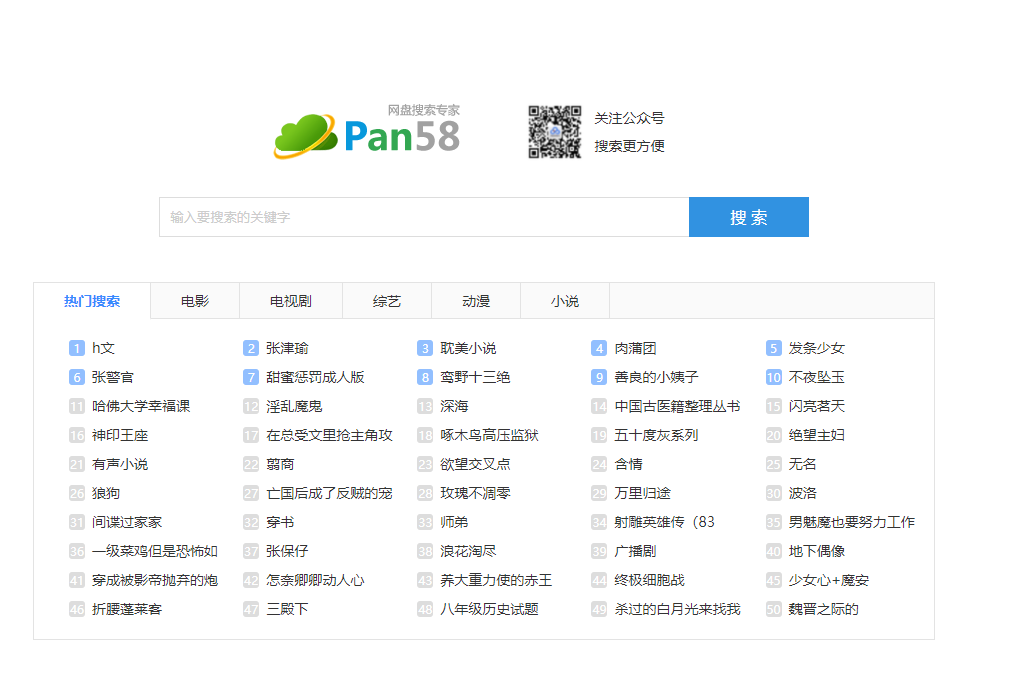
Task: Switch to the 电影 tab
Action: pos(195,301)
